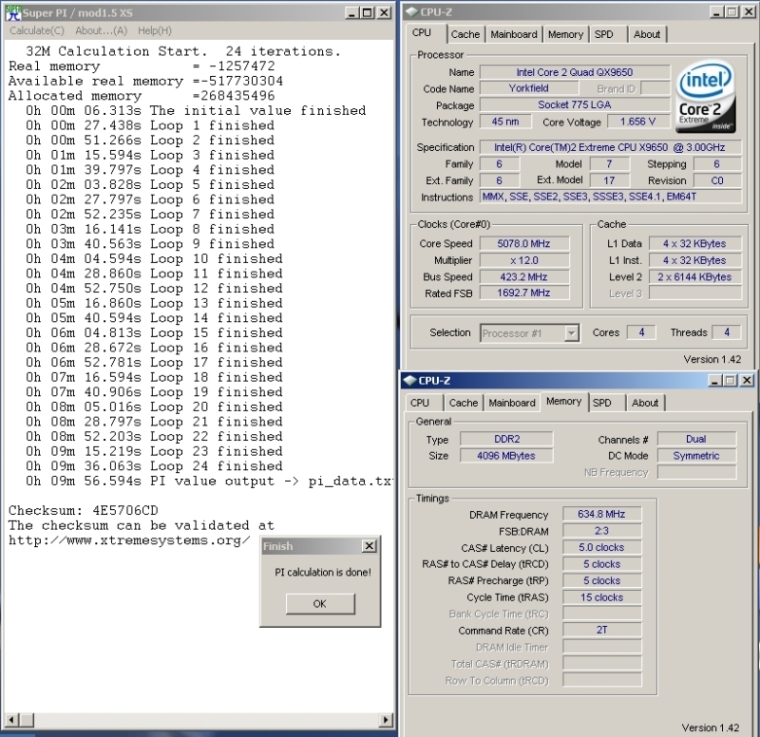This screenshot has width=760, height=737.
Task: Click OK in the Finish dialog
Action: [320, 604]
